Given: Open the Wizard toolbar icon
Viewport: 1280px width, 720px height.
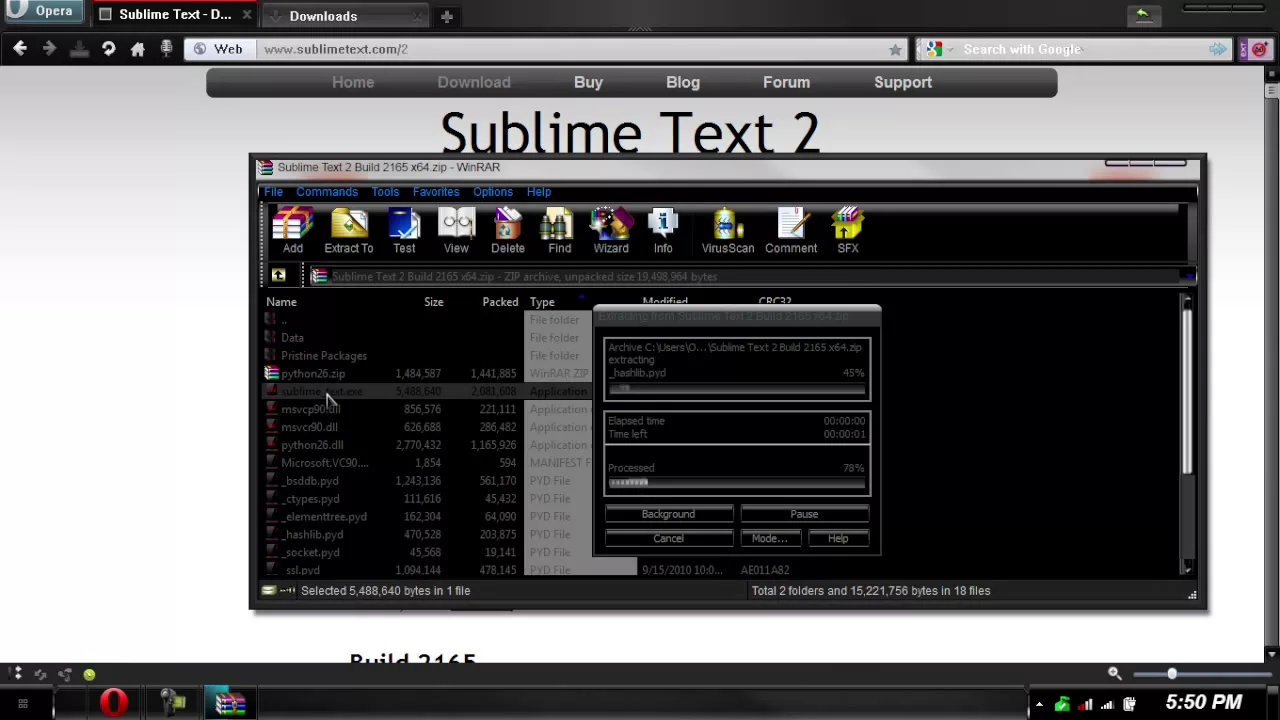Looking at the screenshot, I should click(611, 231).
